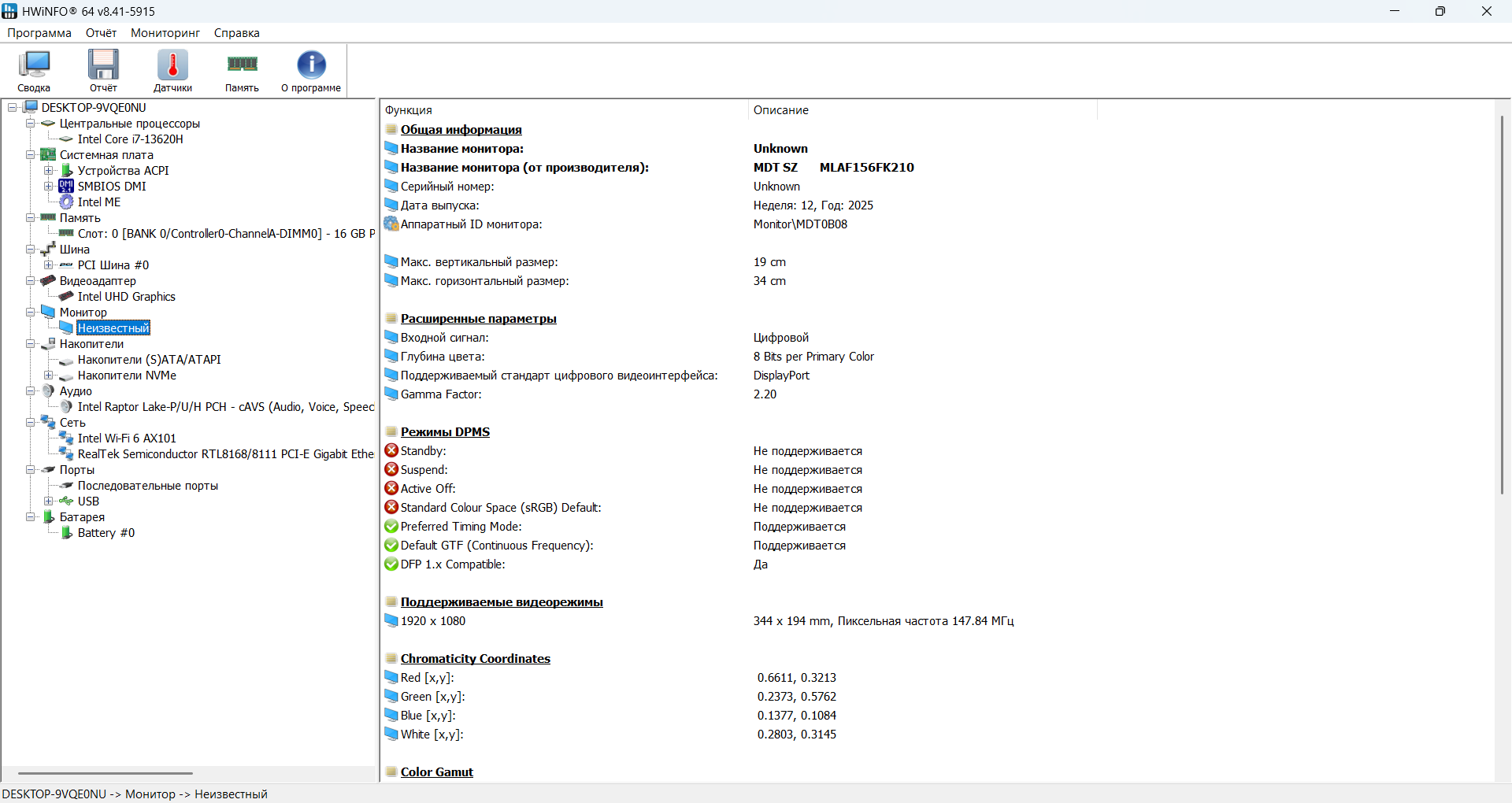Click the Intel Wi-Fi 6 AX101 network icon
This screenshot has width=1512, height=803.
[x=66, y=439]
